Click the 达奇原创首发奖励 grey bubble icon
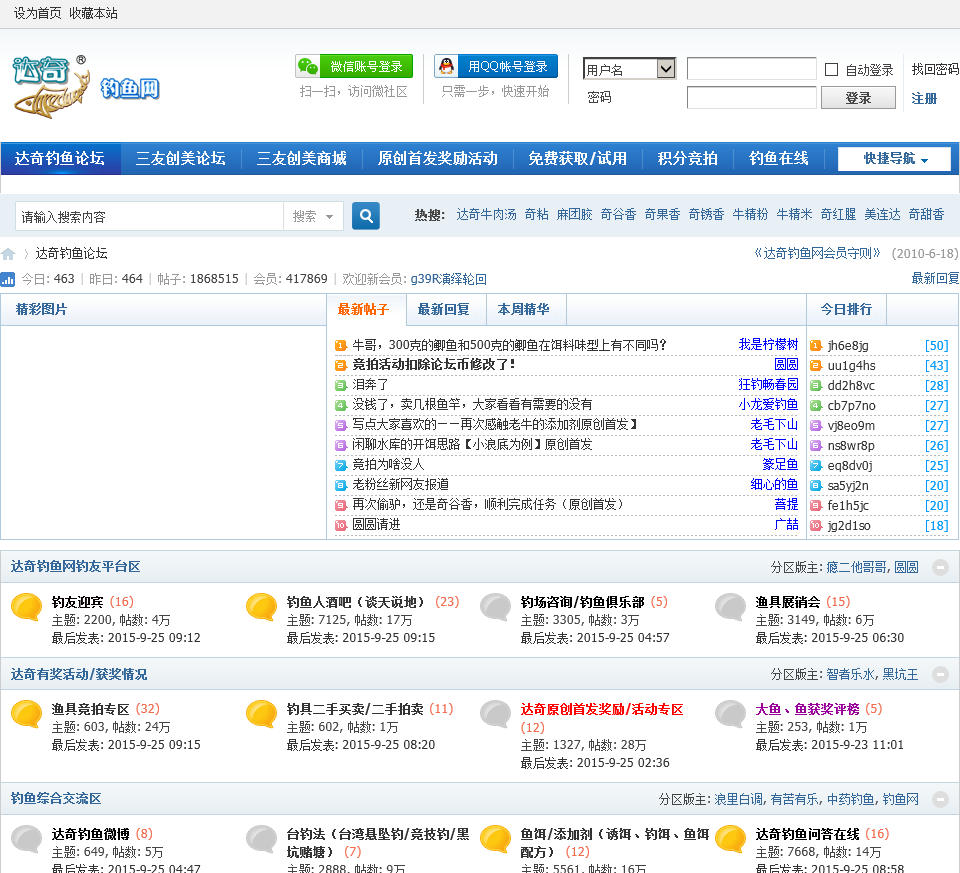Screen dimensions: 960x873 point(496,714)
